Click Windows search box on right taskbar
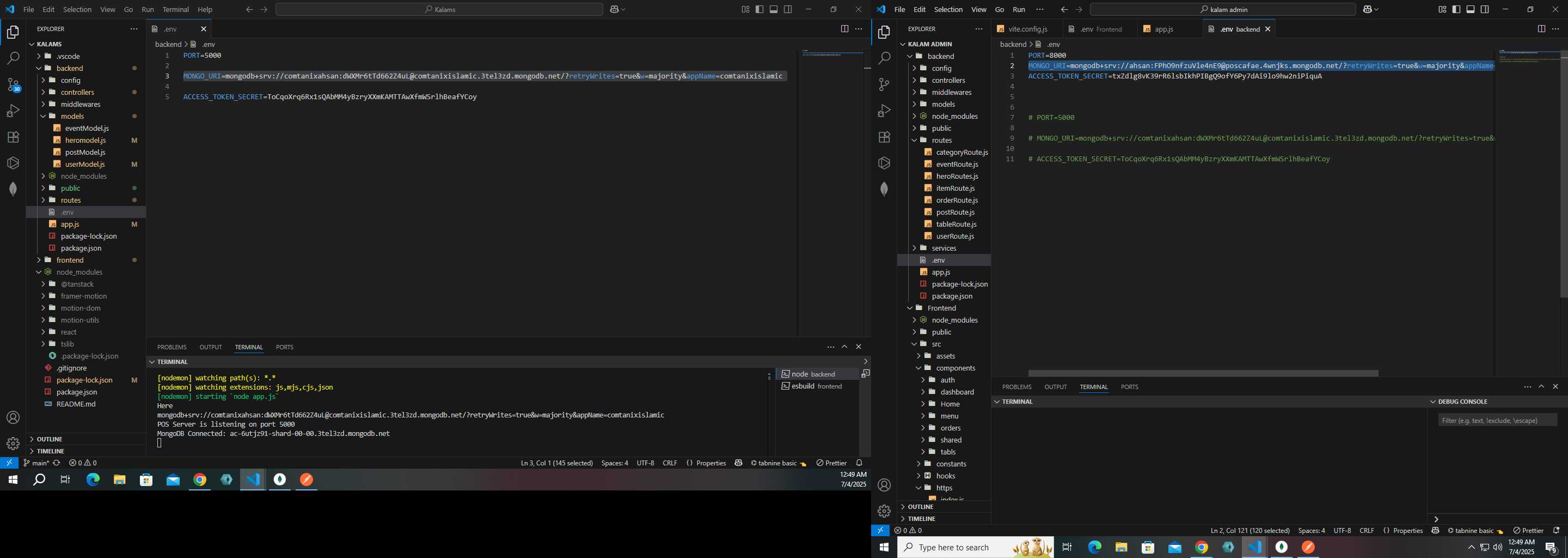Image resolution: width=1568 pixels, height=558 pixels. tap(975, 548)
